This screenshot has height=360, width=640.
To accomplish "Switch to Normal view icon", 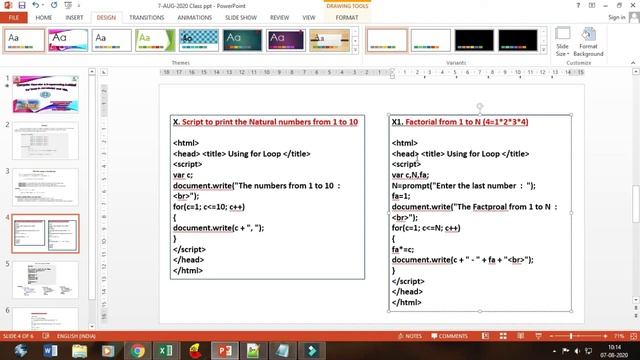I will [485, 336].
